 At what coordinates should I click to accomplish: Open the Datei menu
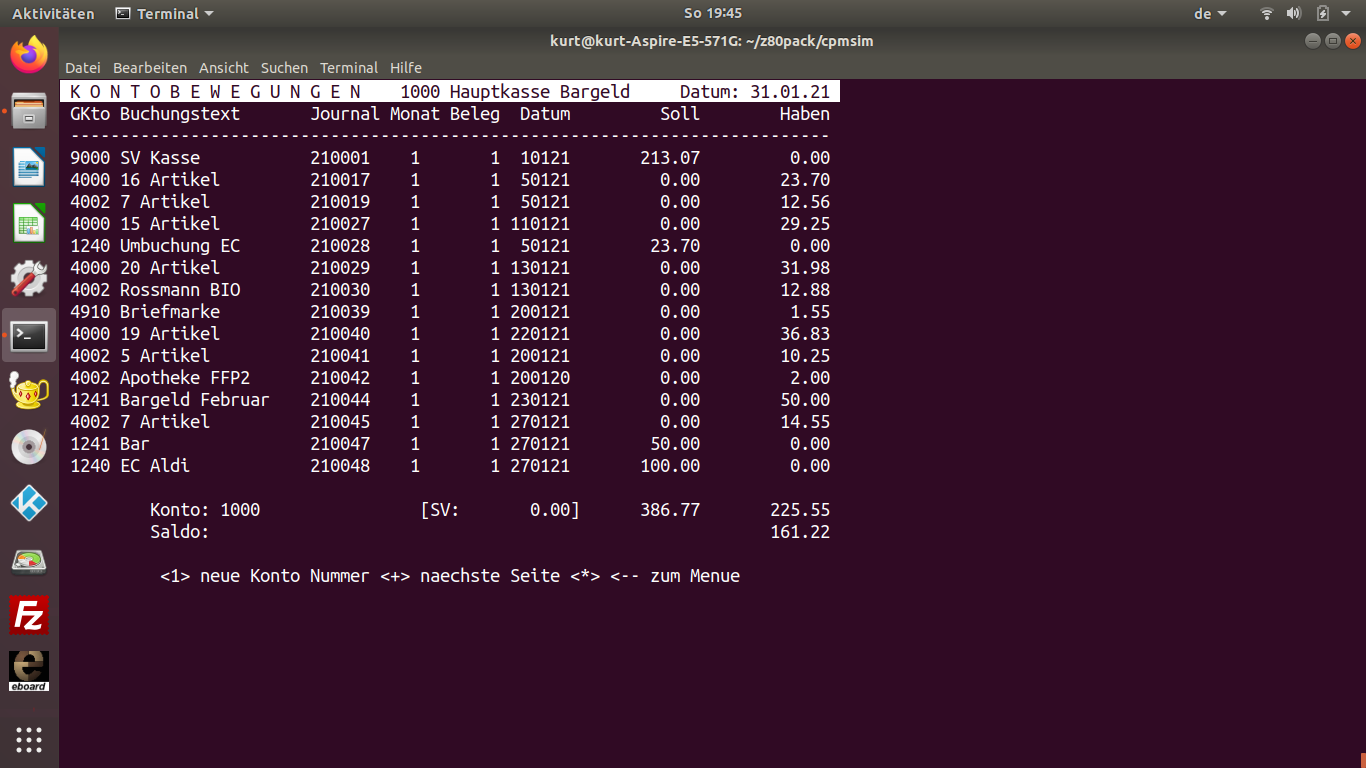[83, 68]
